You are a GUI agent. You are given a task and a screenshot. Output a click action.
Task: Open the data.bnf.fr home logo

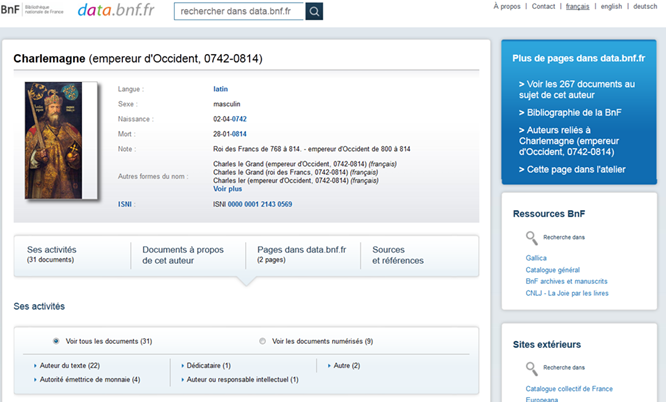click(x=116, y=10)
